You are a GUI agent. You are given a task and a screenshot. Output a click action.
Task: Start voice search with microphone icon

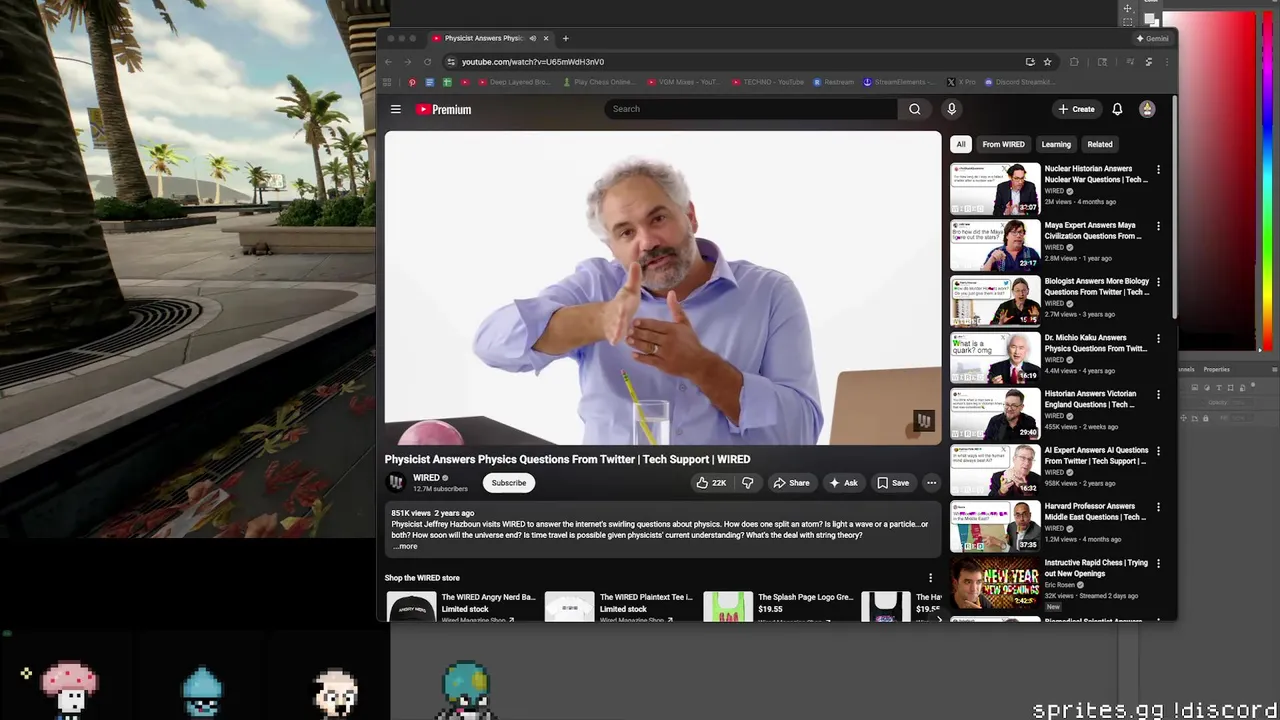pos(951,109)
